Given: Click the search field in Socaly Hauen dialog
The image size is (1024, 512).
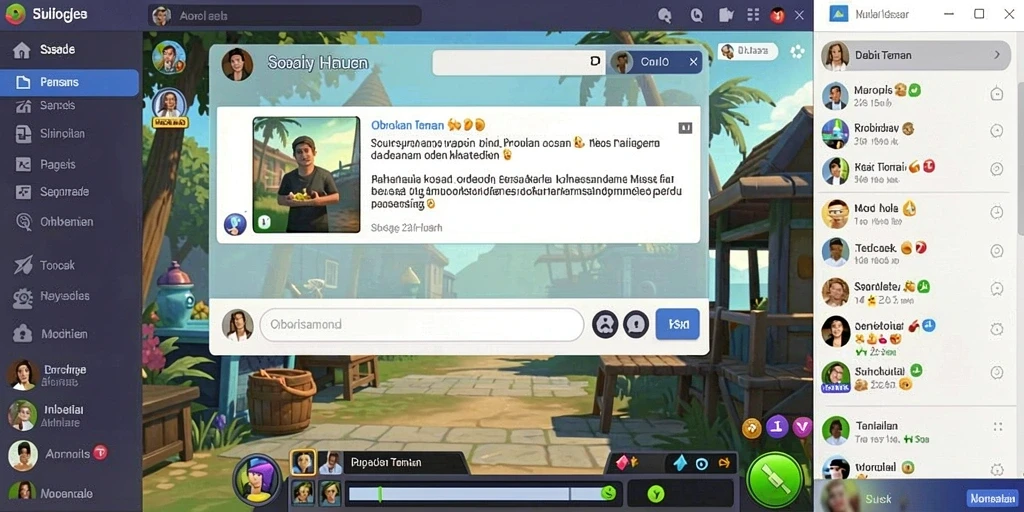Looking at the screenshot, I should click(519, 62).
